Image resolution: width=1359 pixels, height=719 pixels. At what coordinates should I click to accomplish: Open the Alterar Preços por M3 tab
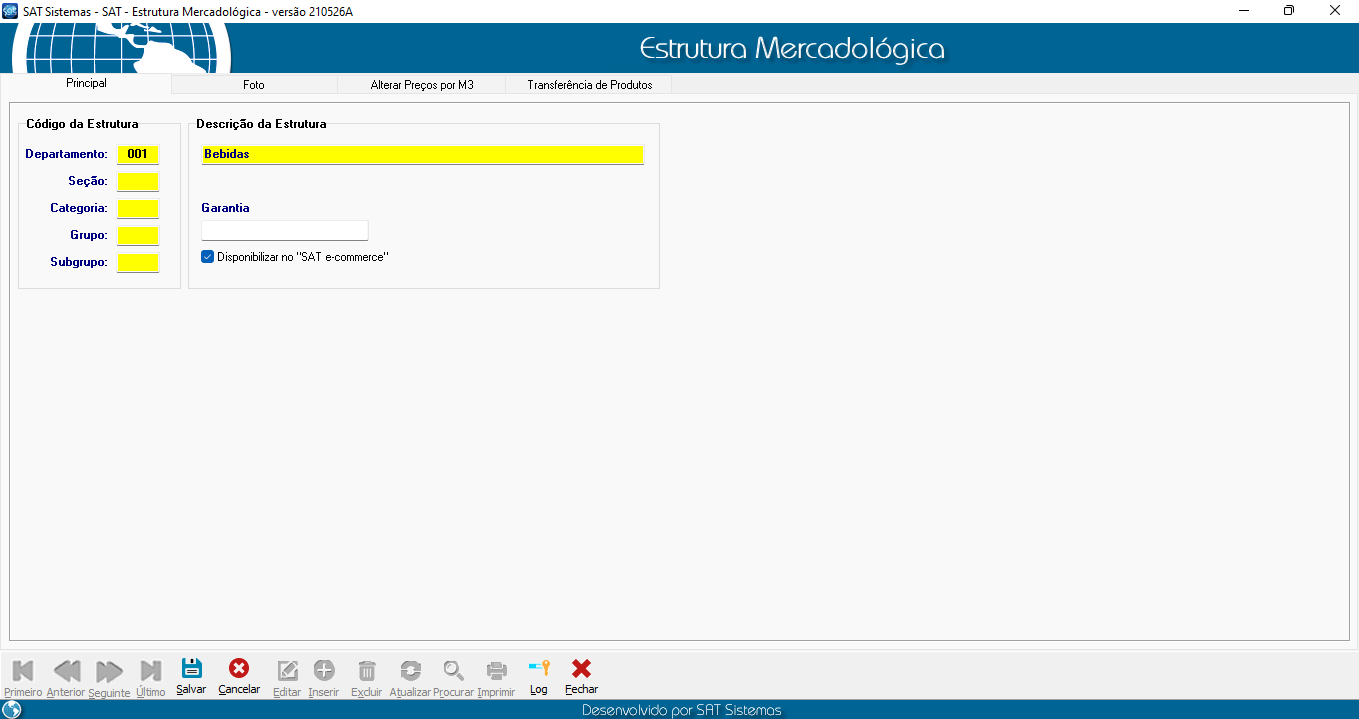click(421, 85)
